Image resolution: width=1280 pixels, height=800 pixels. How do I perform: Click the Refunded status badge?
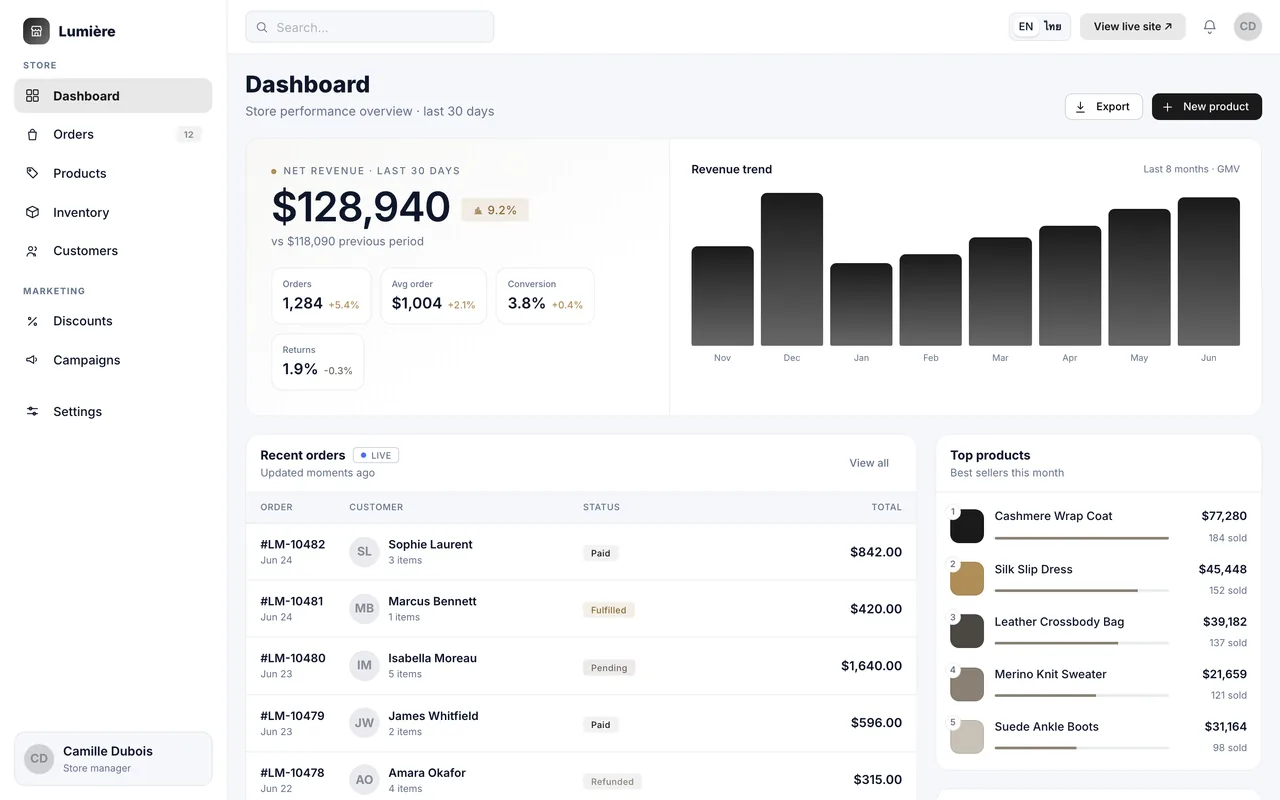tap(612, 781)
